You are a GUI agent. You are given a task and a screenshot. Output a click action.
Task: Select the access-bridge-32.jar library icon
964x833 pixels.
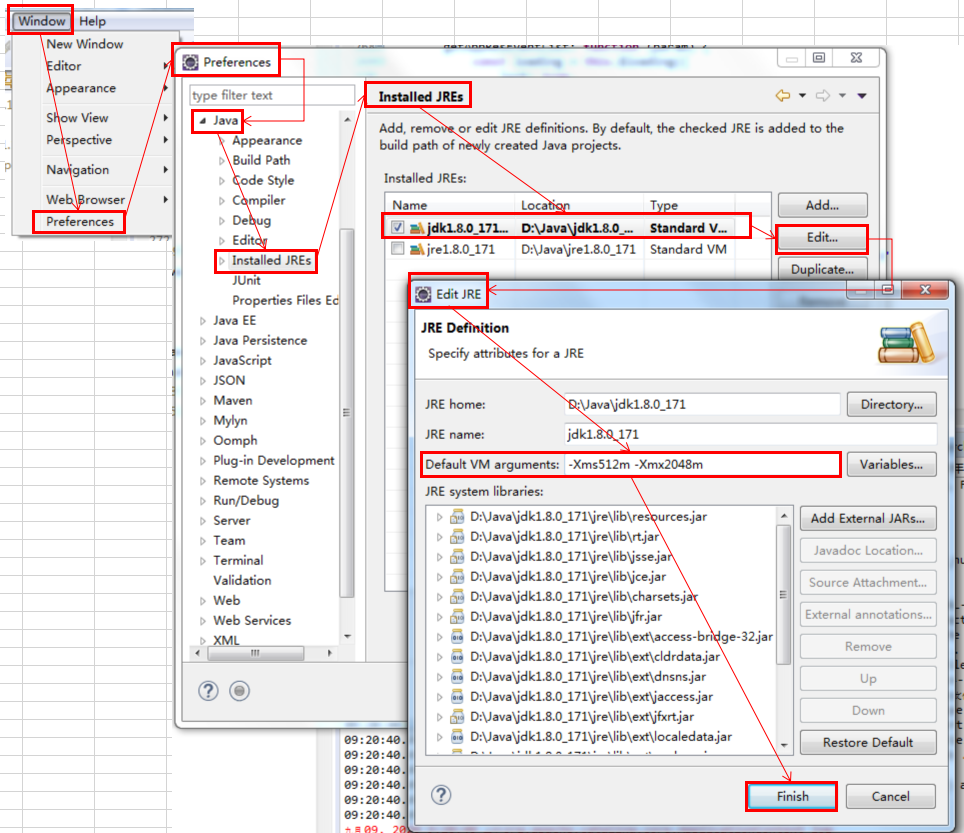tap(457, 637)
